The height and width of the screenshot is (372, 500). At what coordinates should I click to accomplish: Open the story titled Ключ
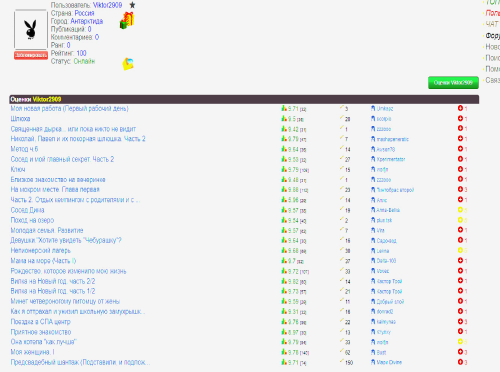[x=18, y=169]
